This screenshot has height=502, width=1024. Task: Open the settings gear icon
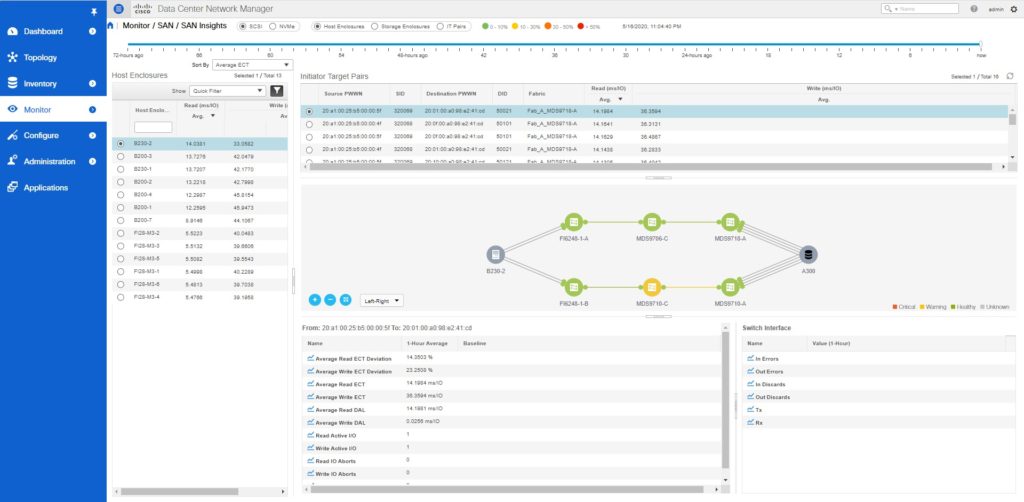click(x=1014, y=8)
